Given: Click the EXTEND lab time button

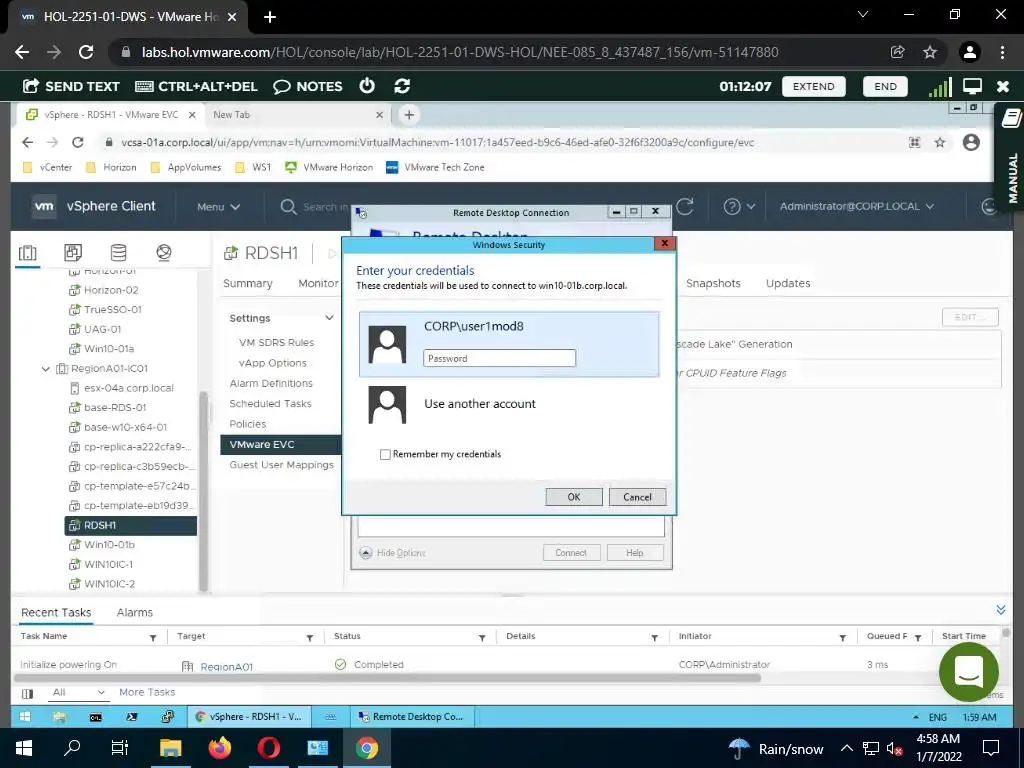Looking at the screenshot, I should point(813,86).
